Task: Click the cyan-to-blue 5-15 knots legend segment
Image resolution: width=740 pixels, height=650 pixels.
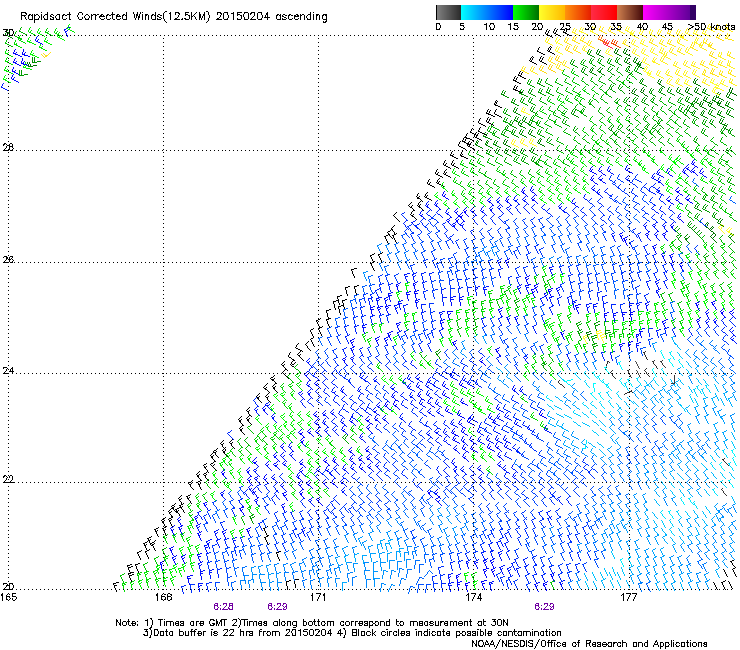Action: tap(487, 12)
